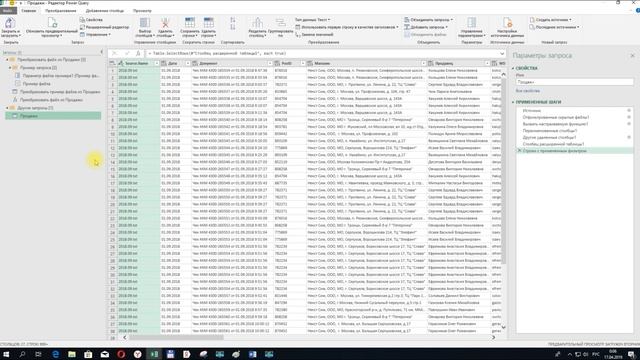Collapse the Queries navigation pane
This screenshot has height=360, width=640.
pos(102,52)
